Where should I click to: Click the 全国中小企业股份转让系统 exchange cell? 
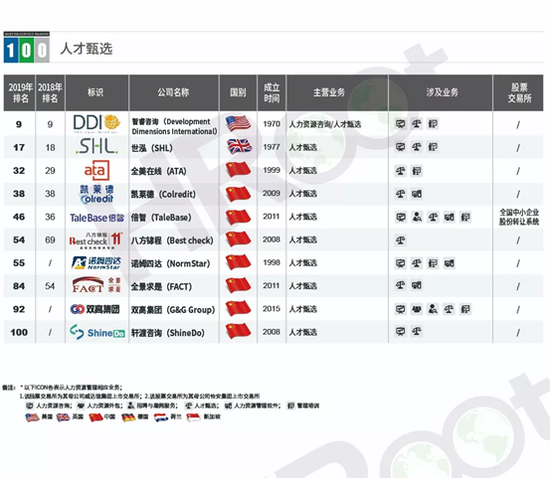click(519, 217)
